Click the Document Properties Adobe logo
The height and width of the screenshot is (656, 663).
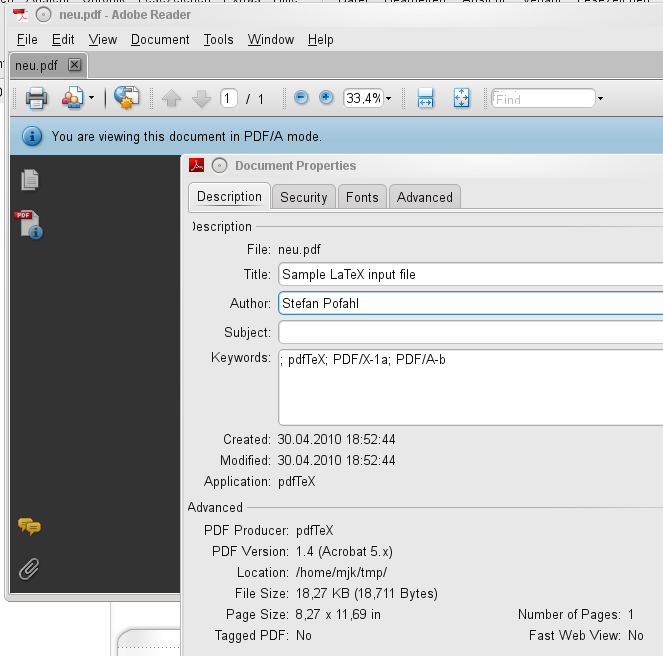197,165
